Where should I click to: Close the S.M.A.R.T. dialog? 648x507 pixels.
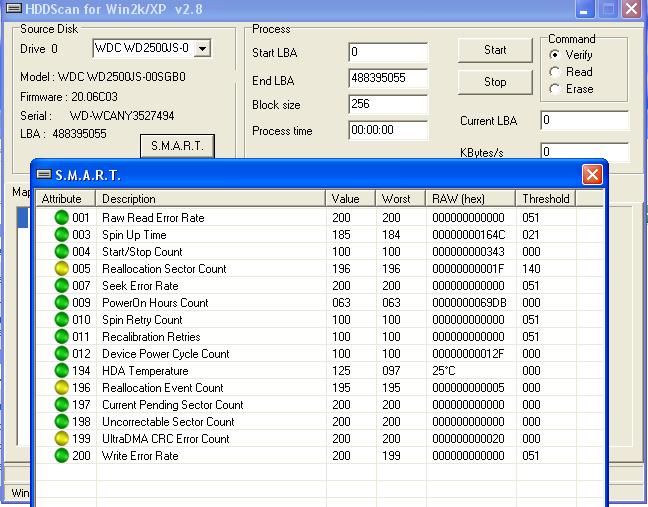[x=592, y=174]
